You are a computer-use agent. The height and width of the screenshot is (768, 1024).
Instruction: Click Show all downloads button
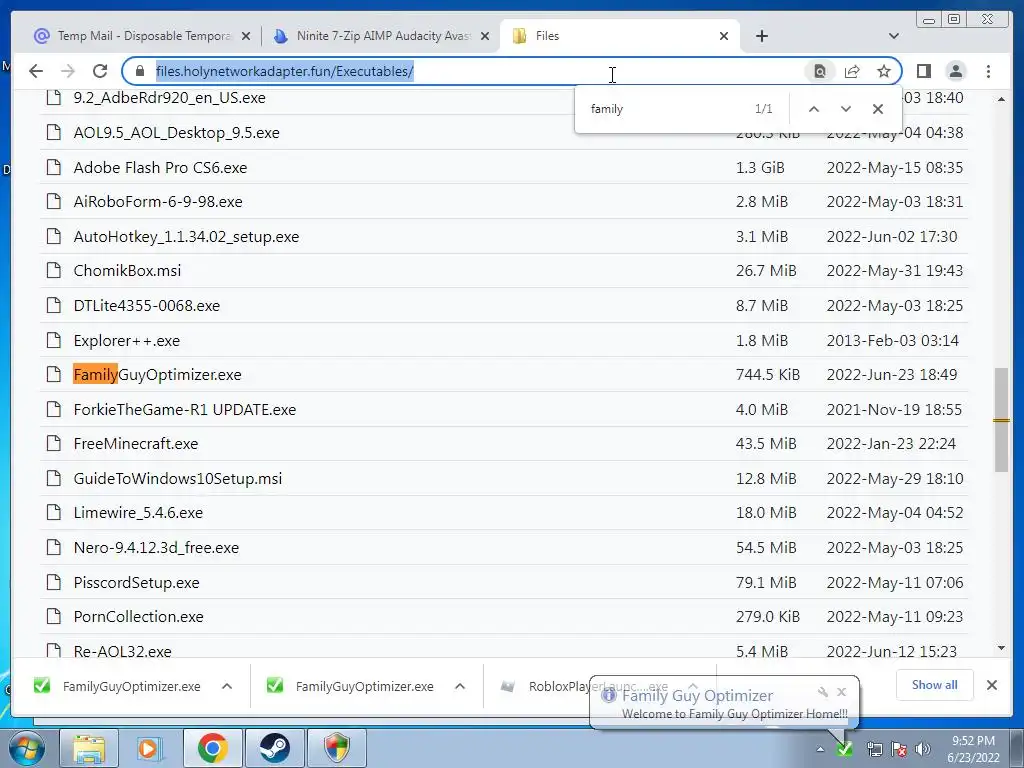[935, 685]
